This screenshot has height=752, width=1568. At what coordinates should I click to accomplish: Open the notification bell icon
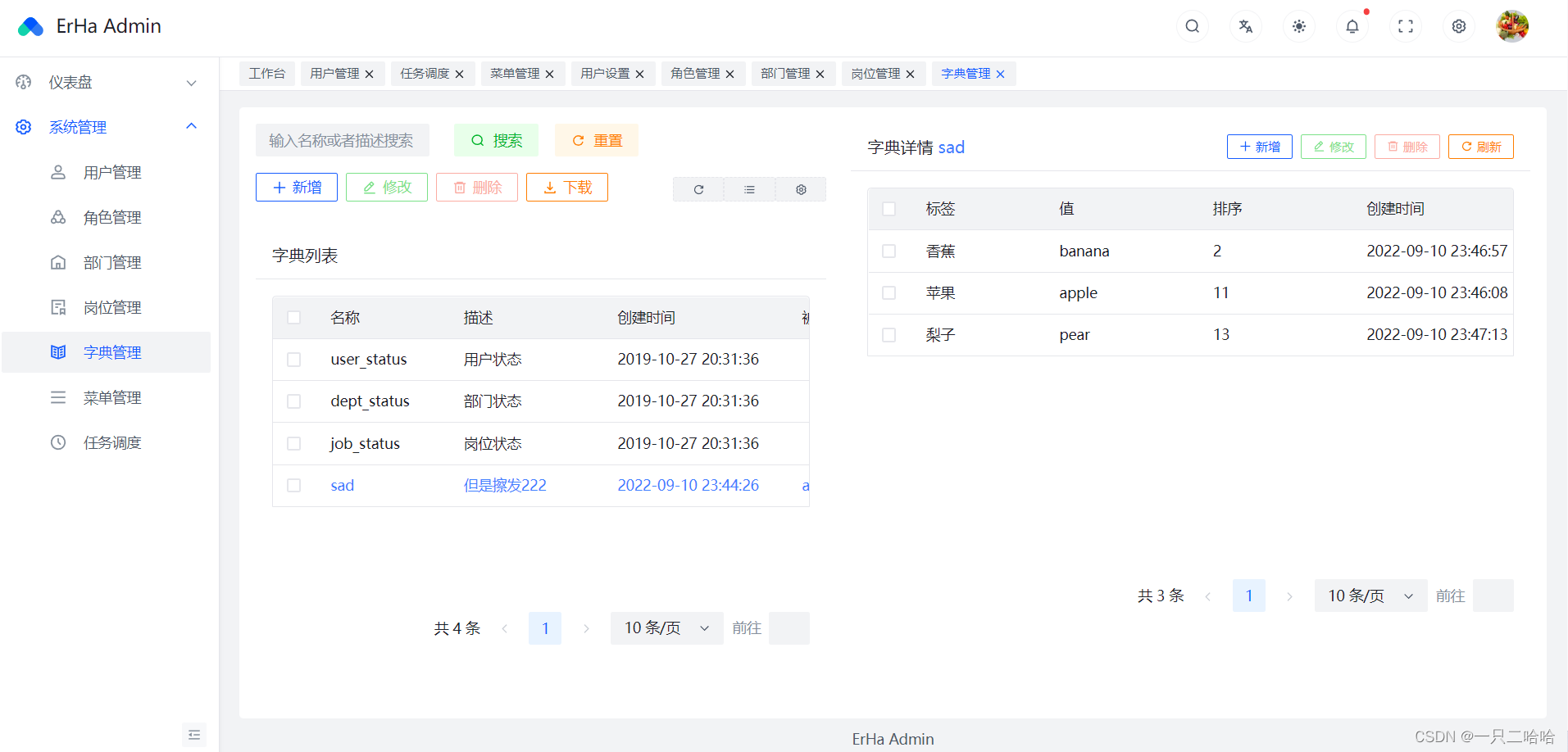[1352, 25]
